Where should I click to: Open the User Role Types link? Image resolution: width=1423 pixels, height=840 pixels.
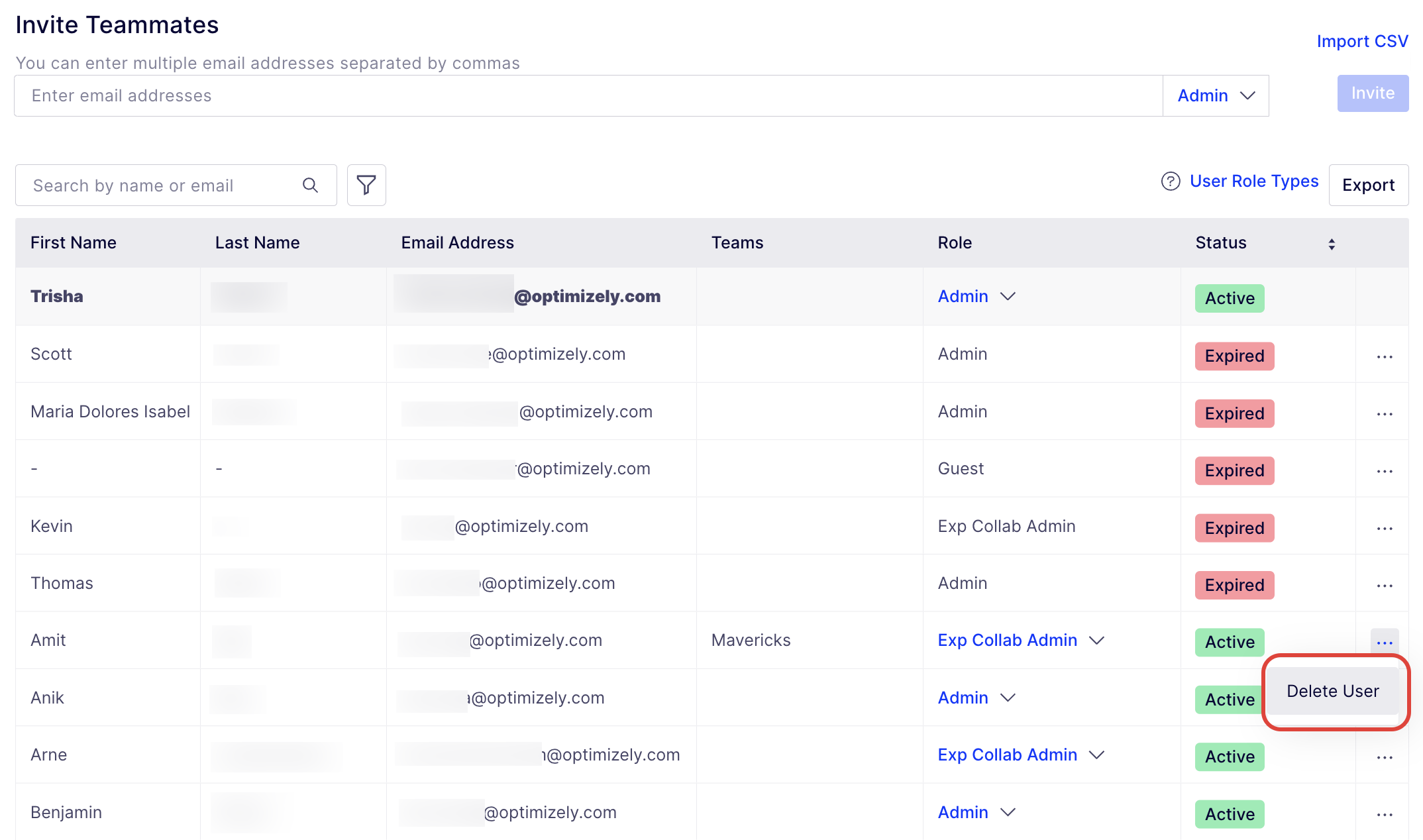click(1254, 181)
